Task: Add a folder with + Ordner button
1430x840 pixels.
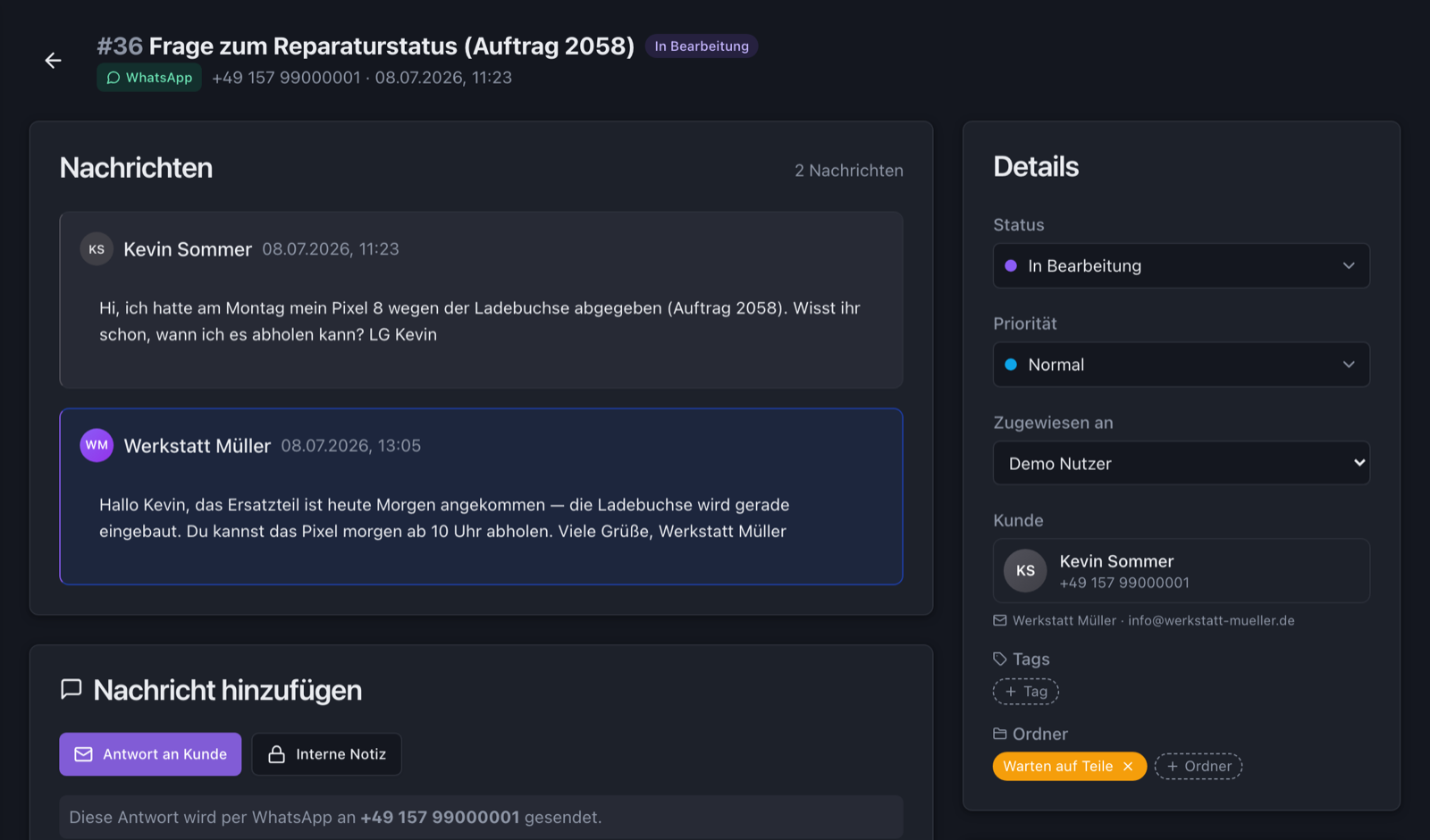Action: [x=1199, y=767]
